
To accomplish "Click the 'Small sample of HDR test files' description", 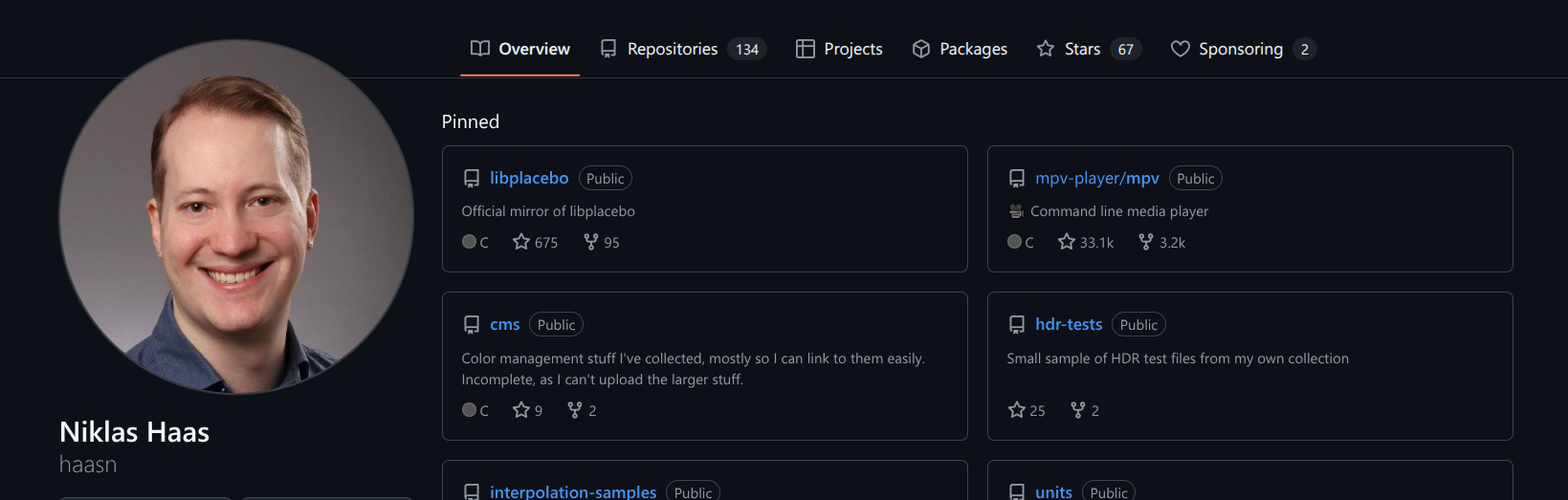I will pyautogui.click(x=1178, y=359).
